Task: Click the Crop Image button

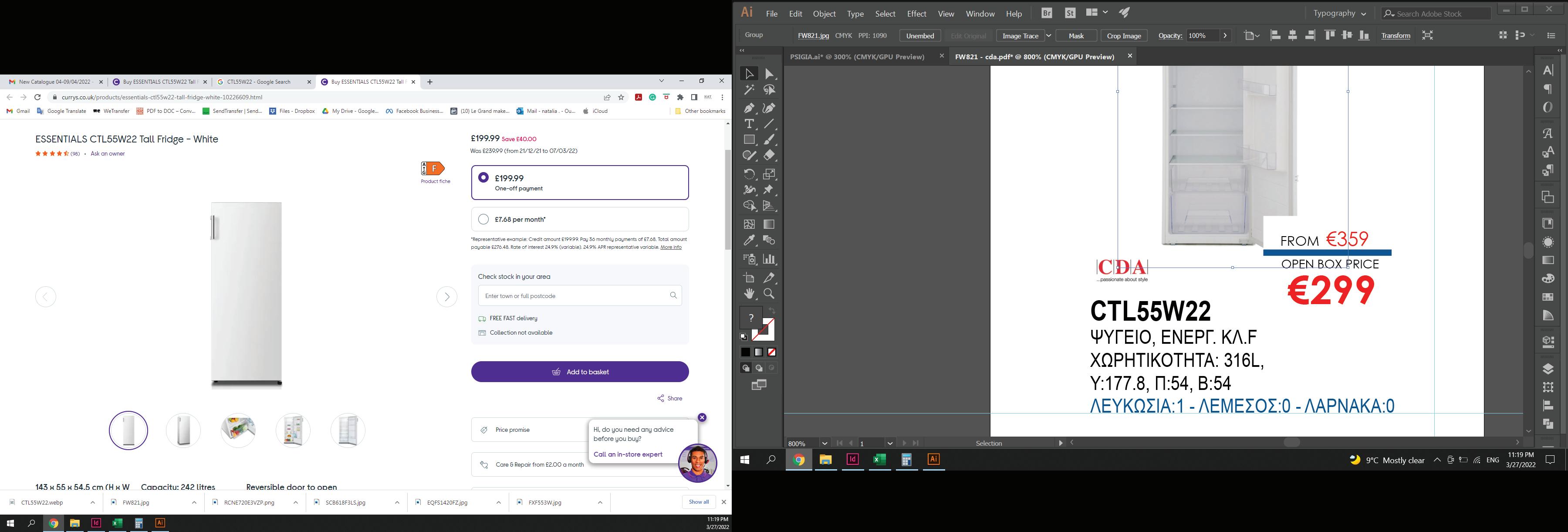Action: 1124,36
